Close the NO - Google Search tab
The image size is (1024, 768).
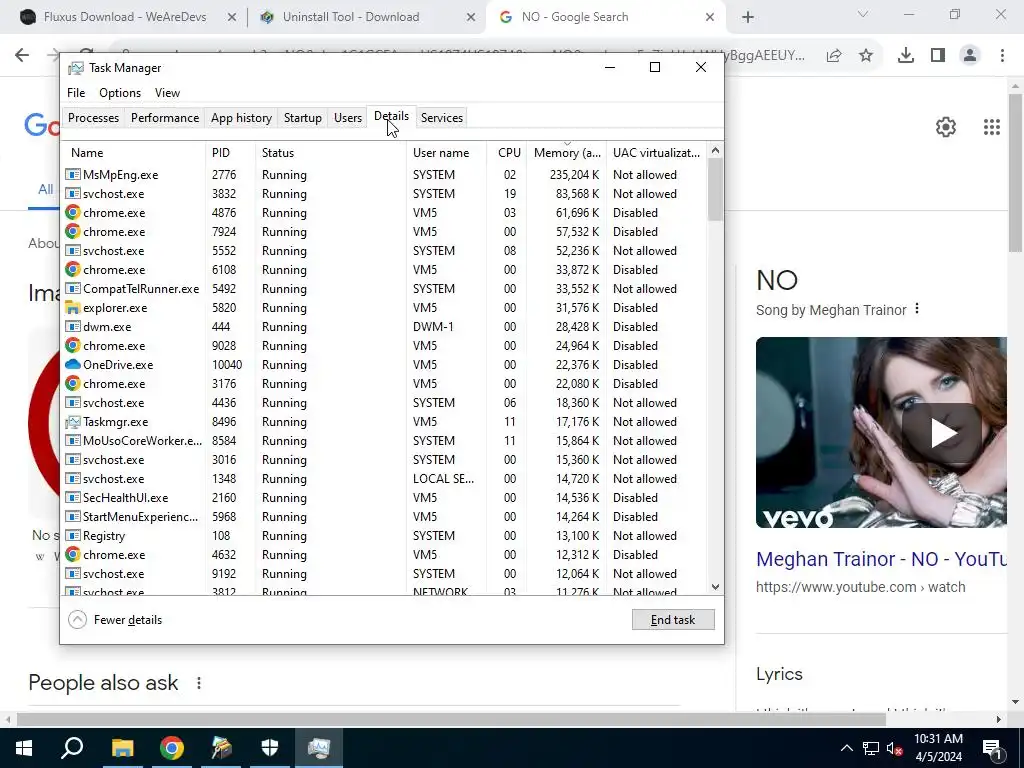point(710,17)
